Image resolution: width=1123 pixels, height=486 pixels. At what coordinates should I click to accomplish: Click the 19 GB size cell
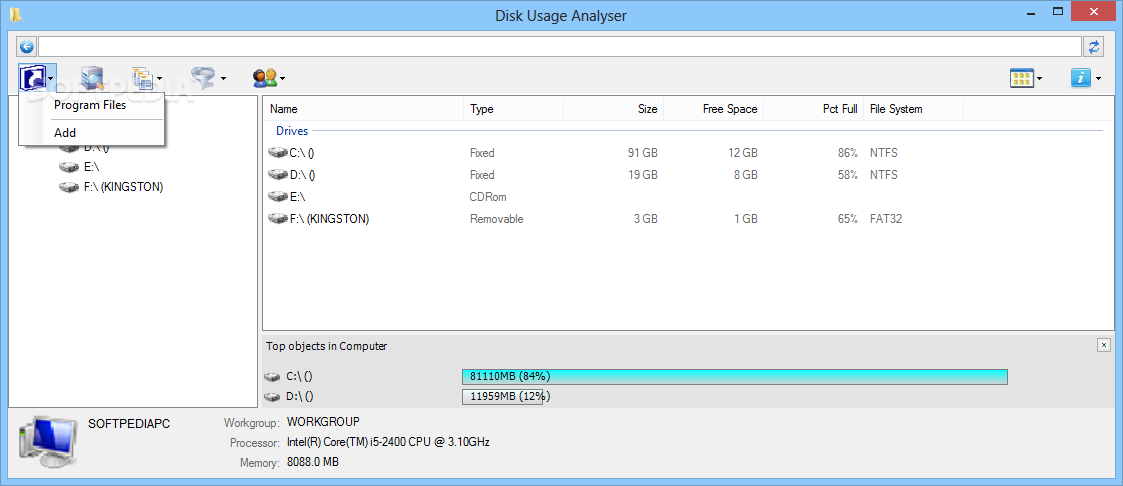point(642,175)
